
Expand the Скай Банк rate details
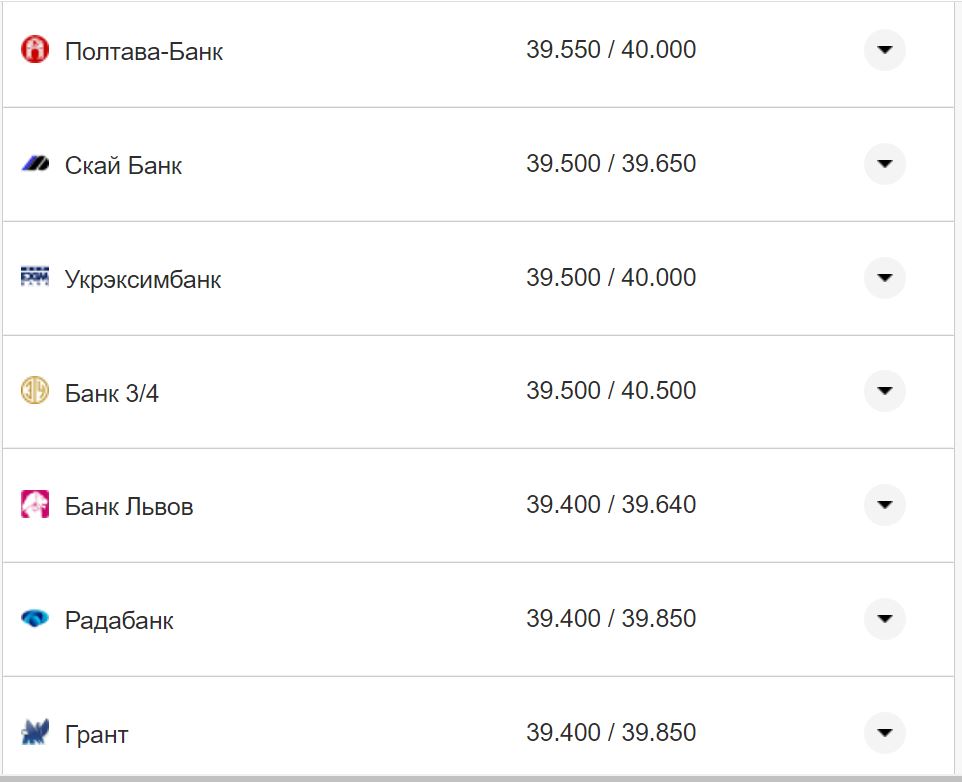point(884,164)
